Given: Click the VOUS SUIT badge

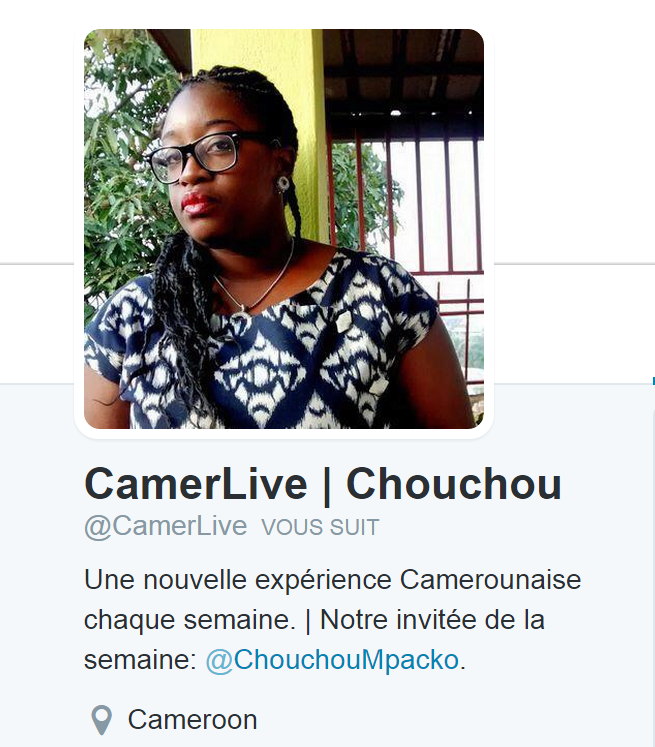Looking at the screenshot, I should [320, 527].
